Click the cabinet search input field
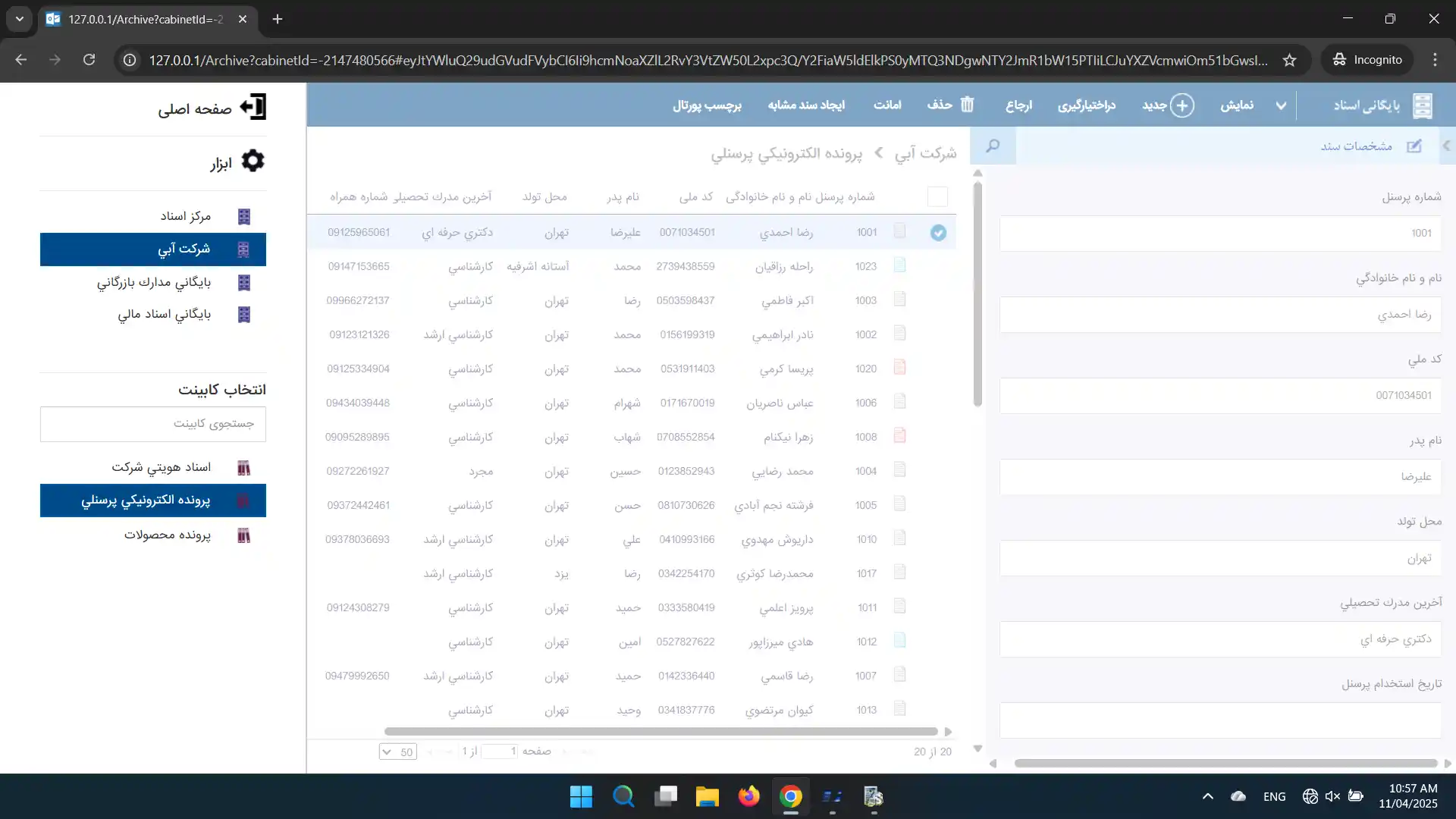 (153, 423)
